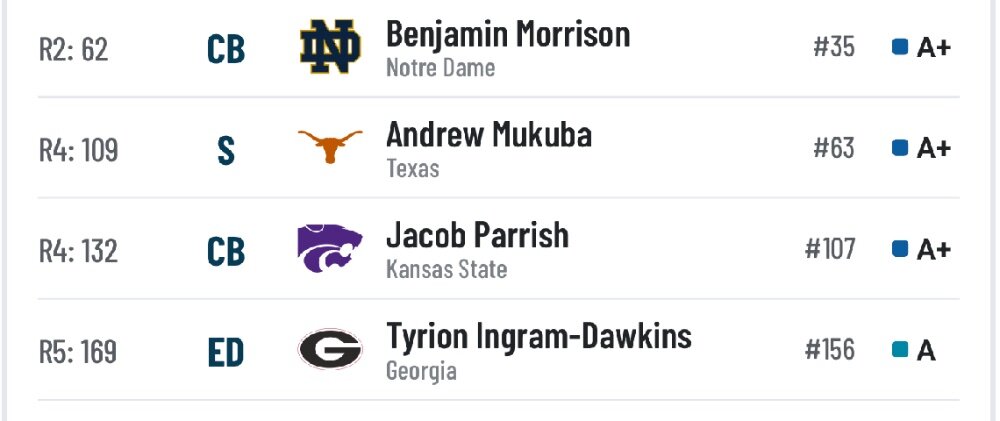Click the #107 rank for Jacob Parrish

coord(830,249)
